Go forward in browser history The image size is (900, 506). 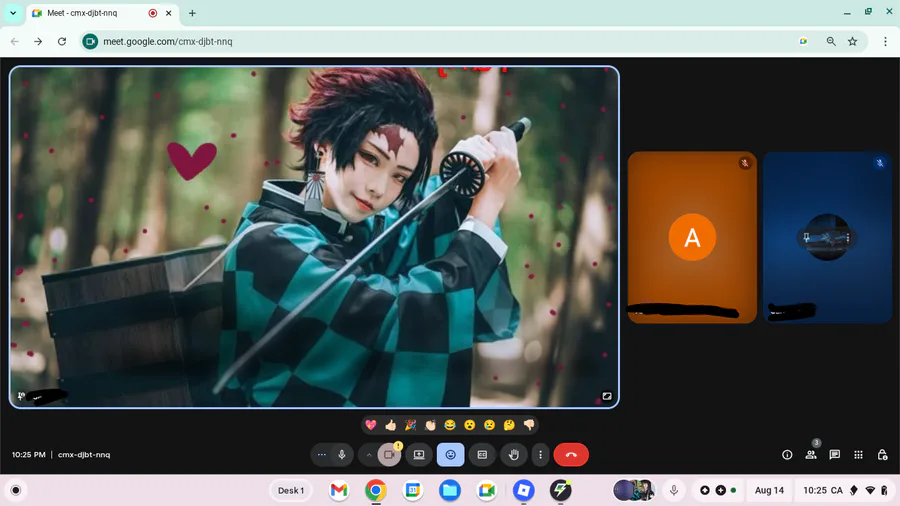coord(38,41)
